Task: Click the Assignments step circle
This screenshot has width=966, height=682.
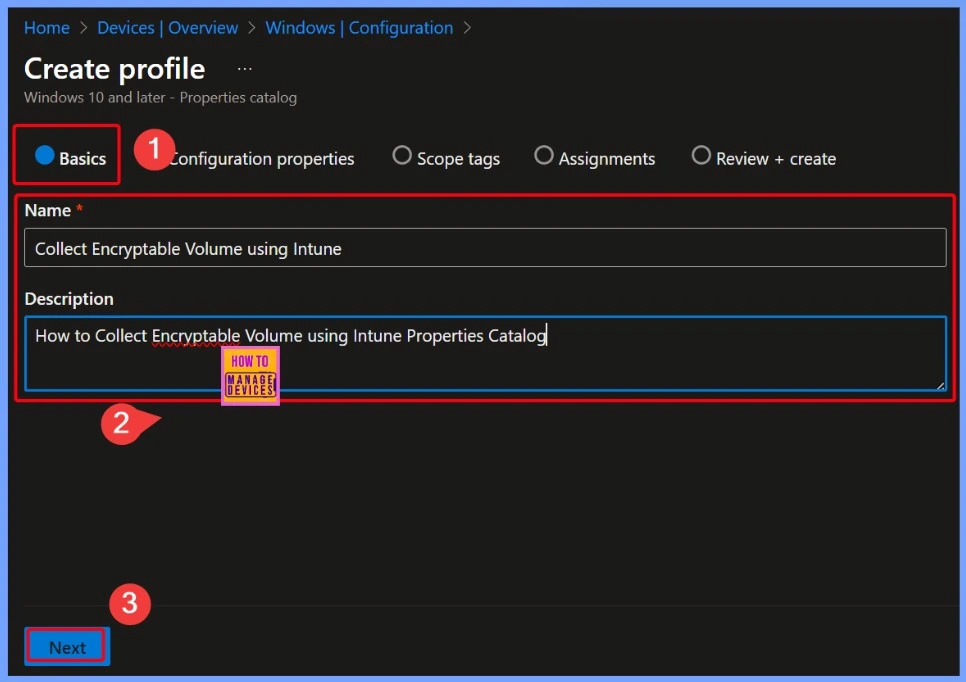Action: click(543, 155)
